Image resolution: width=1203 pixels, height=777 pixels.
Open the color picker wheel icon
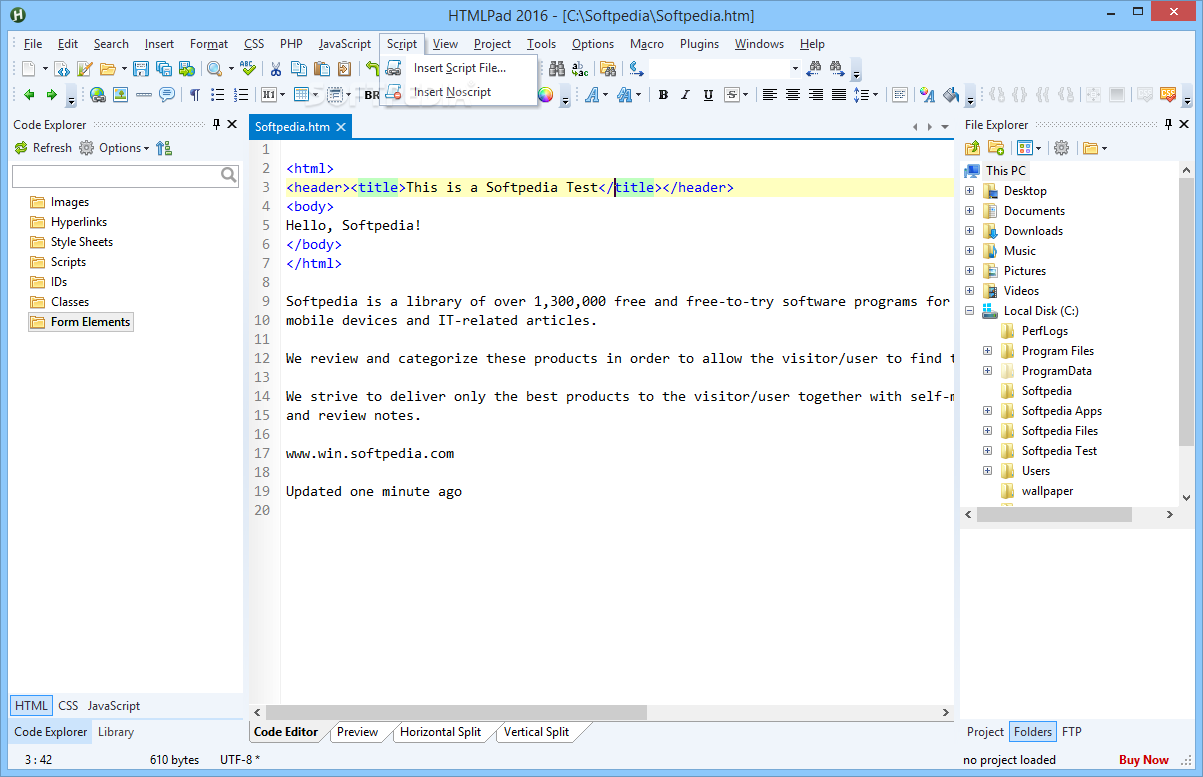coord(545,95)
